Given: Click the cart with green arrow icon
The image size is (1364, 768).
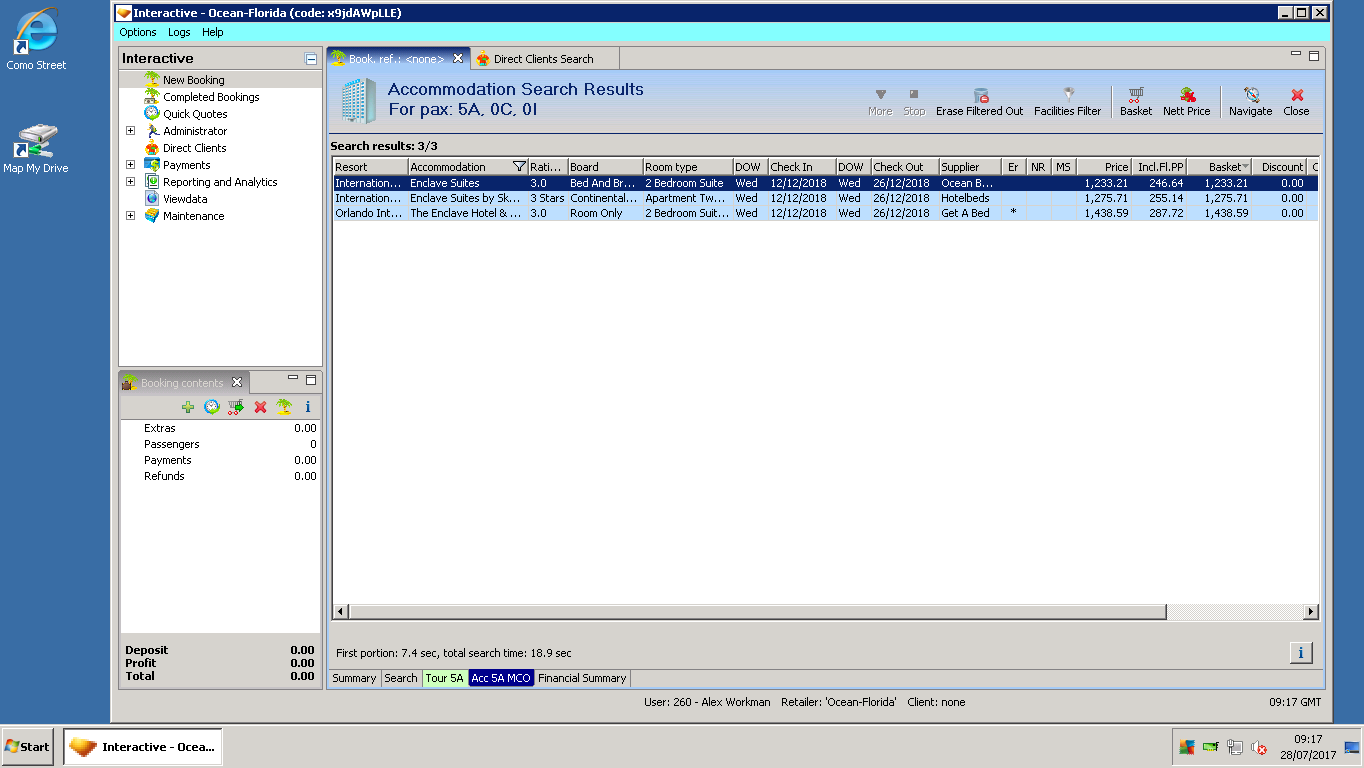Looking at the screenshot, I should click(x=236, y=407).
